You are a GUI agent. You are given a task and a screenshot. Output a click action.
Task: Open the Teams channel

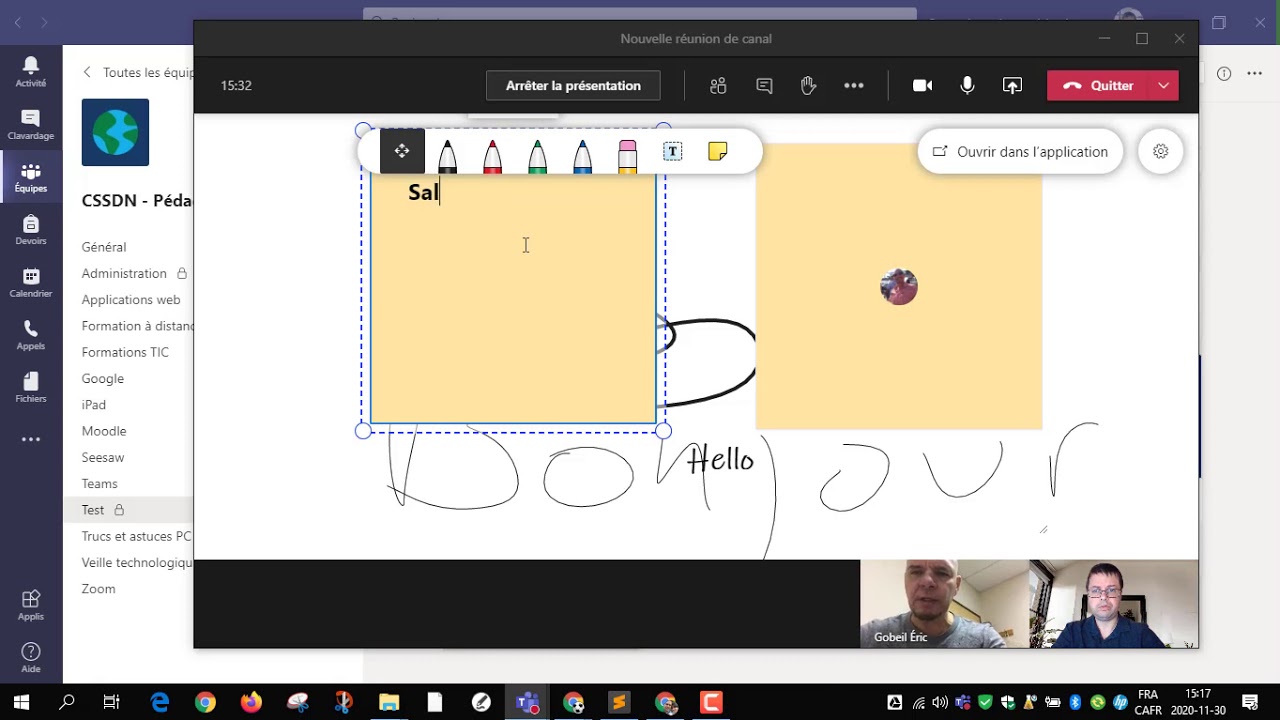pos(100,483)
